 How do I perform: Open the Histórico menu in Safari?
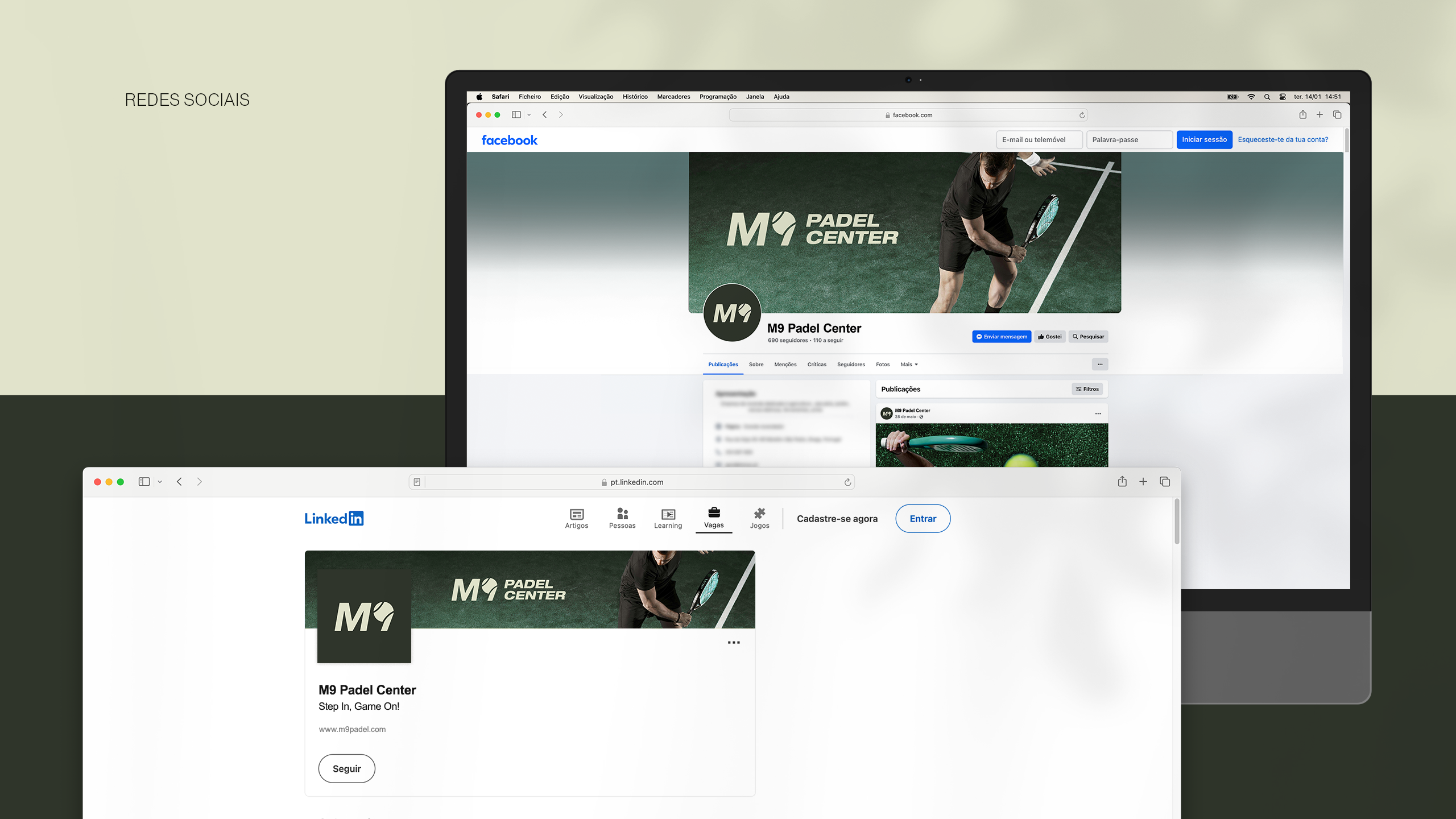point(635,97)
